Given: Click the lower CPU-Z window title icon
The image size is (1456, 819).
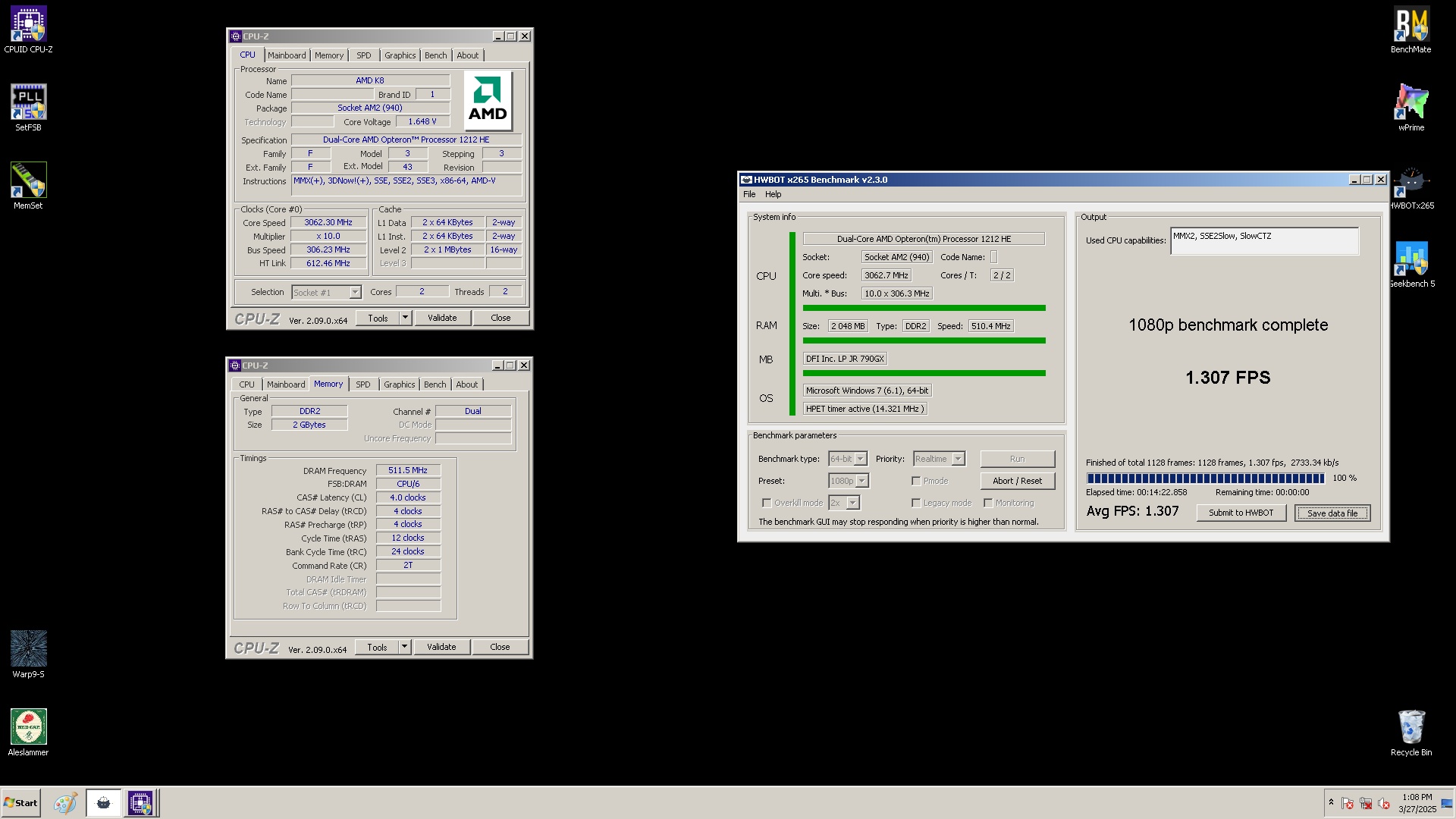Looking at the screenshot, I should point(235,366).
